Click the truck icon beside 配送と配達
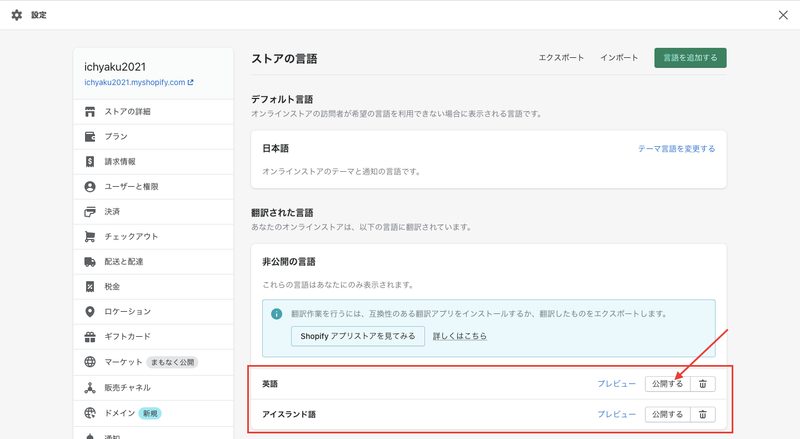 tap(90, 261)
